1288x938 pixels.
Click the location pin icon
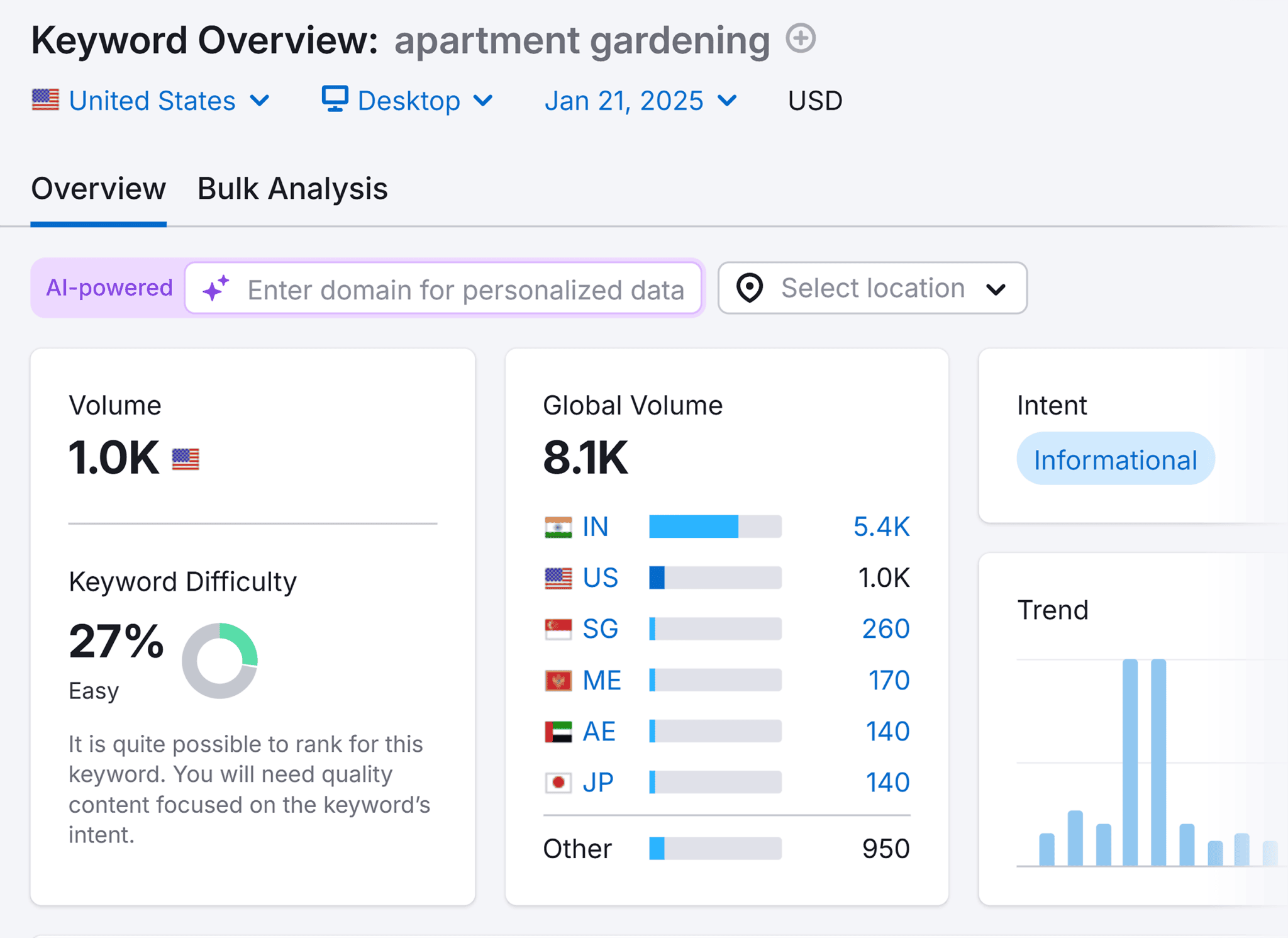(x=751, y=288)
